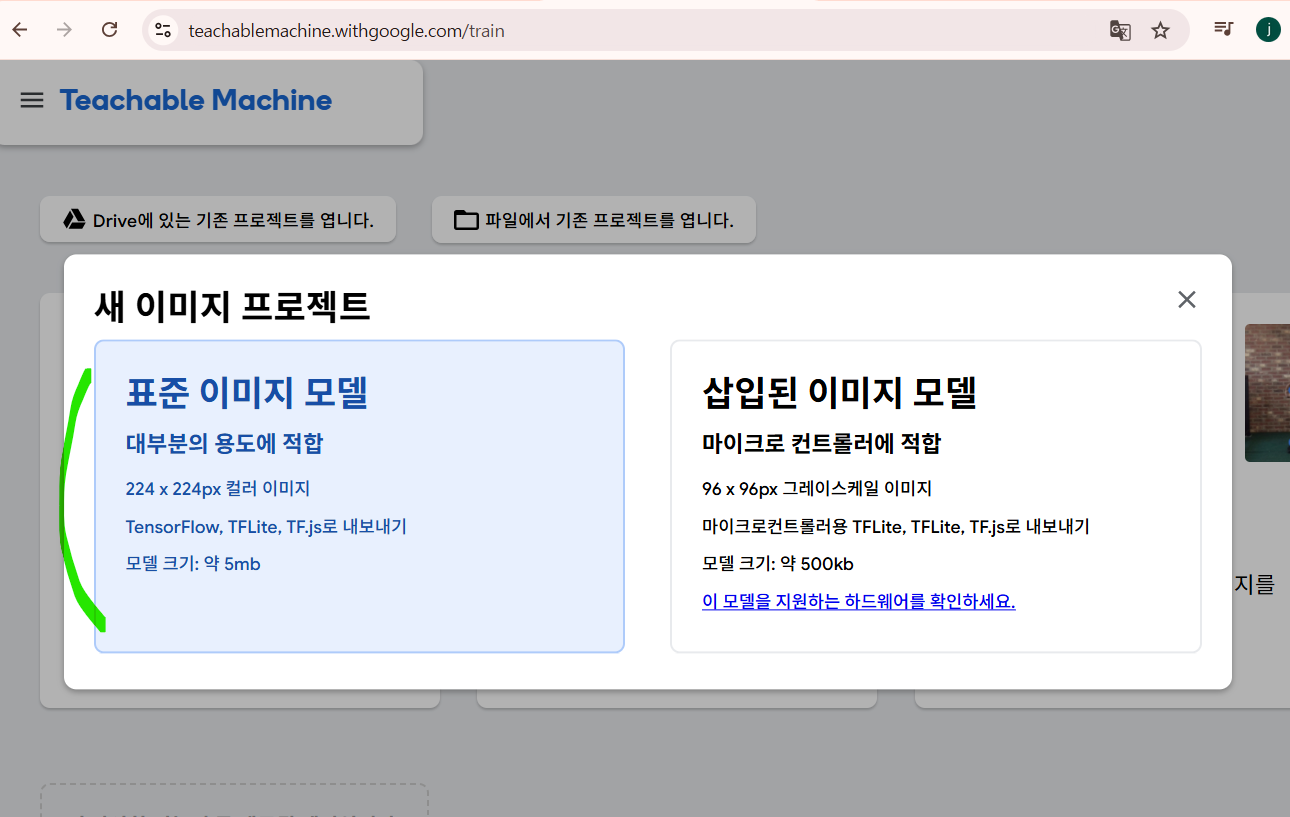Image resolution: width=1290 pixels, height=817 pixels.
Task: Click the '마이크로 컨트롤러에 적합' subtitle
Action: pyautogui.click(x=822, y=443)
